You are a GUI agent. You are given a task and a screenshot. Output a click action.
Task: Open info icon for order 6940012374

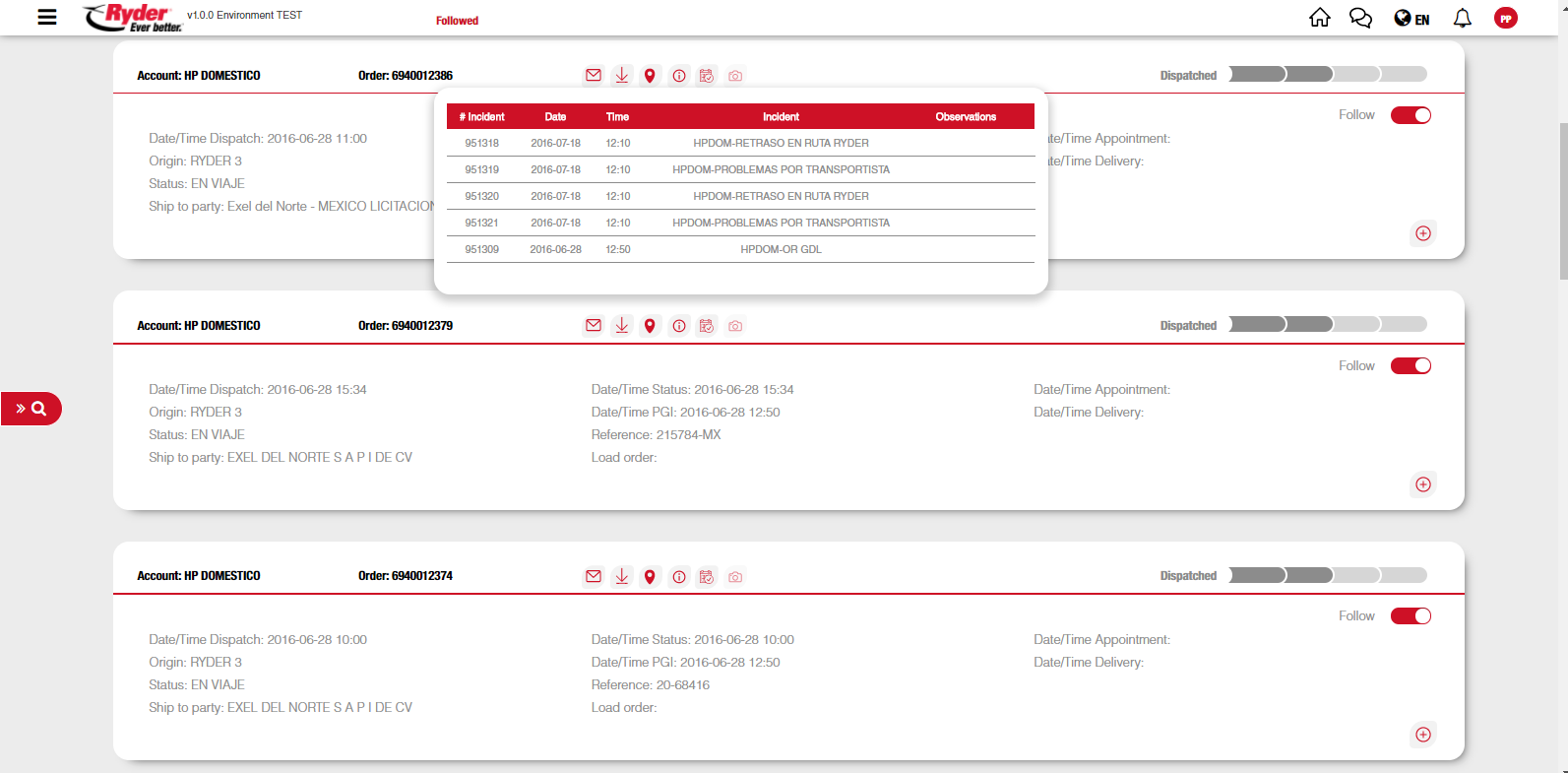coord(679,577)
